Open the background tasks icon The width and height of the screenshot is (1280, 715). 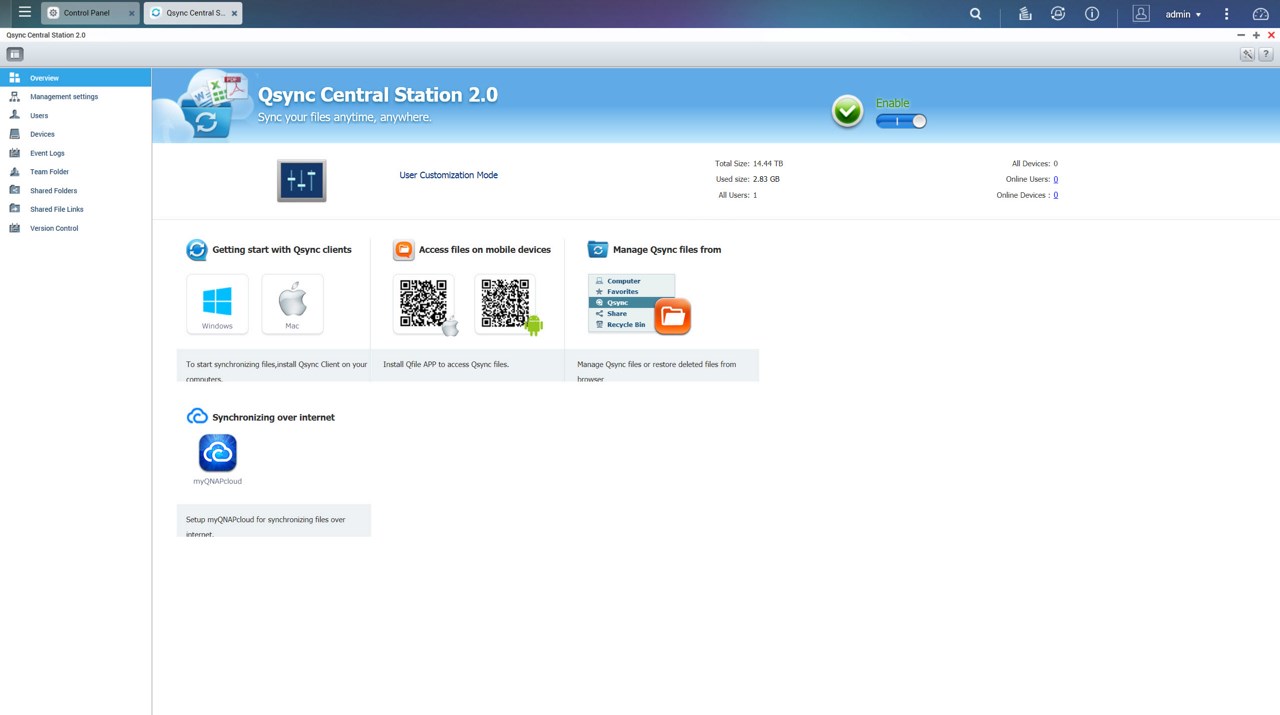[1025, 14]
